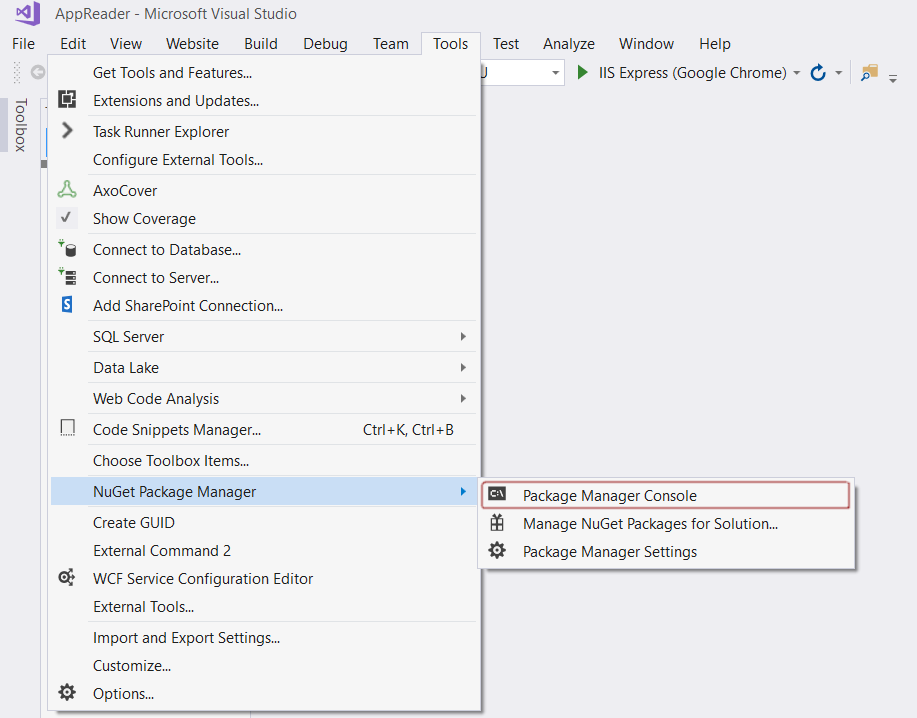Select the AxoCover icon
This screenshot has width=917, height=718.
[x=67, y=190]
